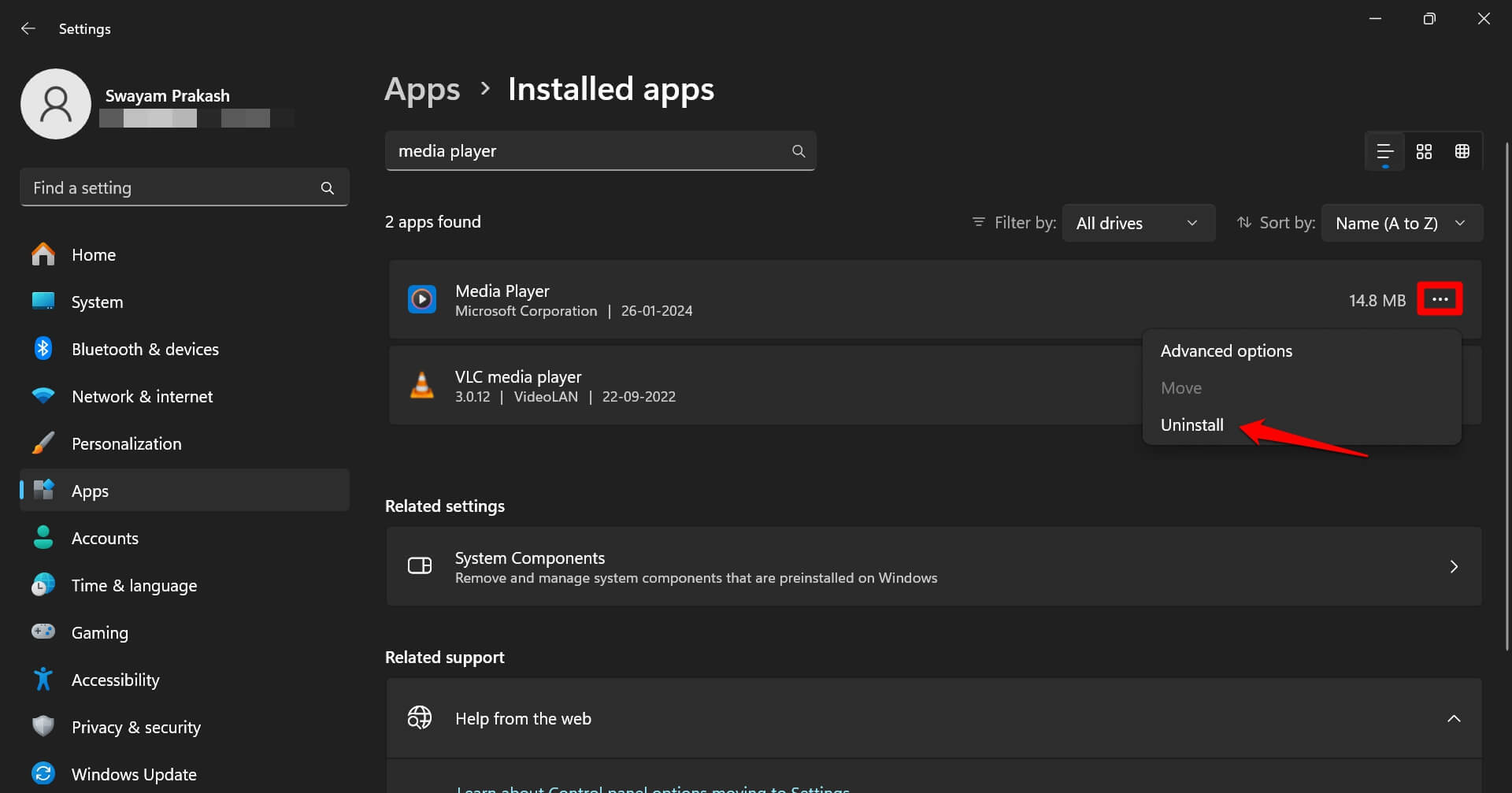Viewport: 1512px width, 793px height.
Task: Click the media player search field
Action: tap(600, 151)
